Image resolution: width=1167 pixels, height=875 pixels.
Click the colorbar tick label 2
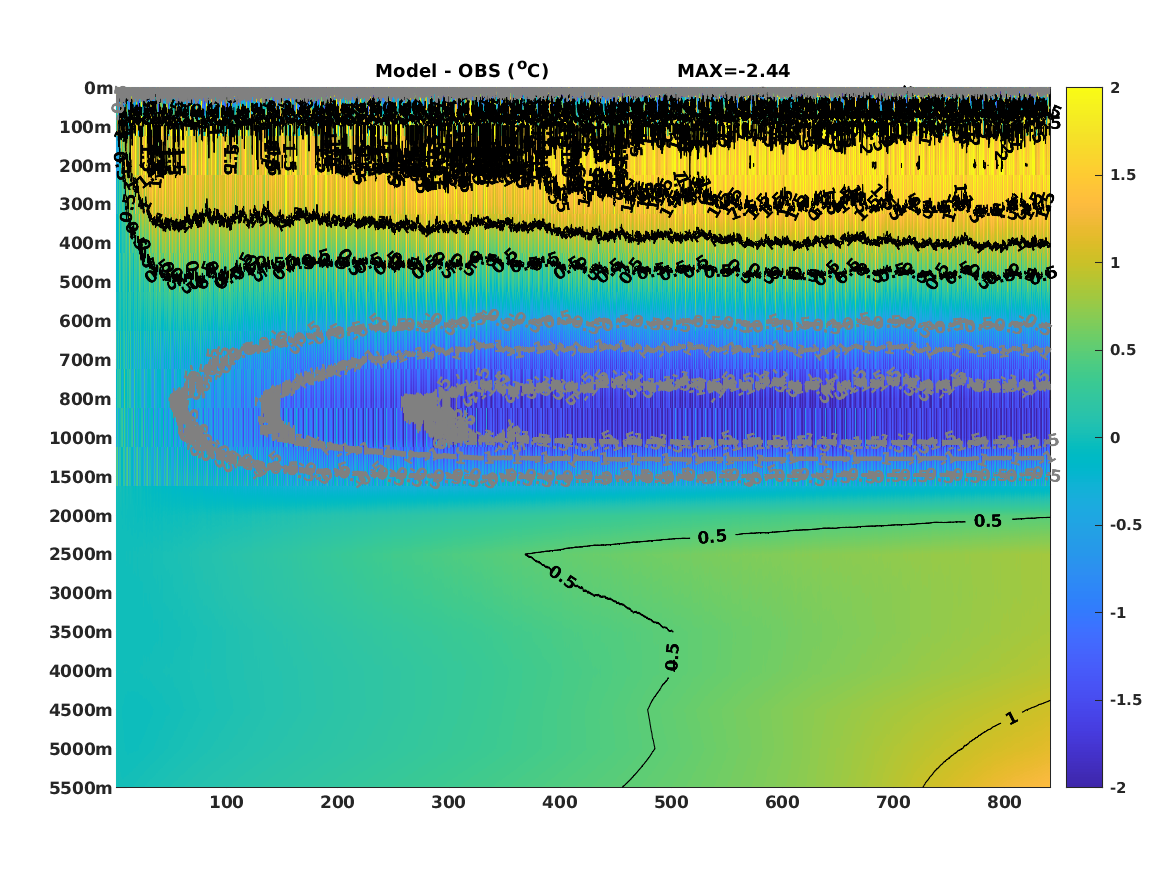click(1115, 88)
